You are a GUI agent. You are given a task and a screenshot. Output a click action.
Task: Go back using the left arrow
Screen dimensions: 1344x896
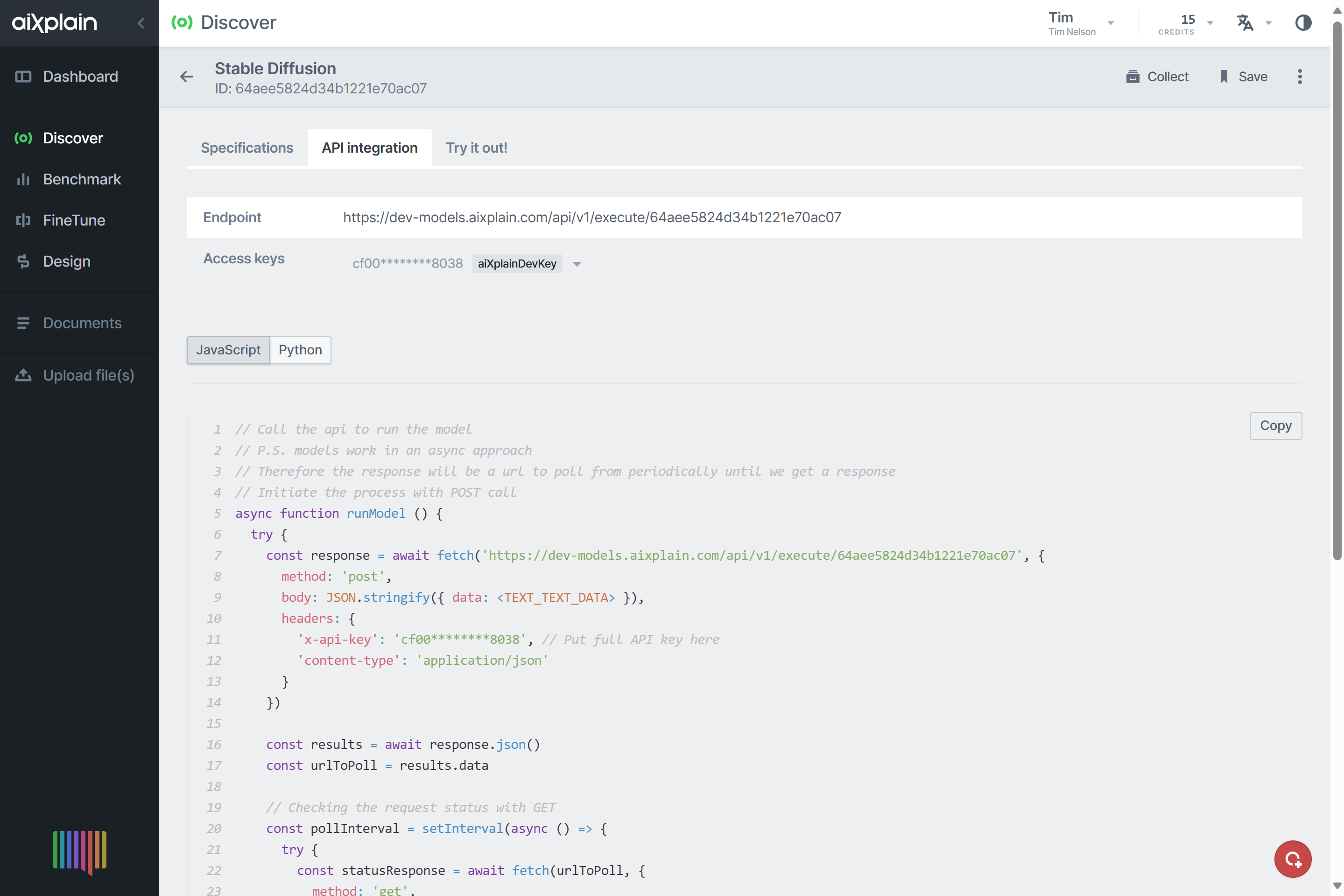coord(187,77)
